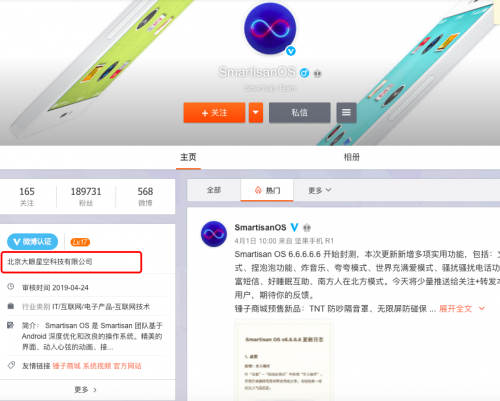Open the 官方网站 friendly link

[x=127, y=366]
